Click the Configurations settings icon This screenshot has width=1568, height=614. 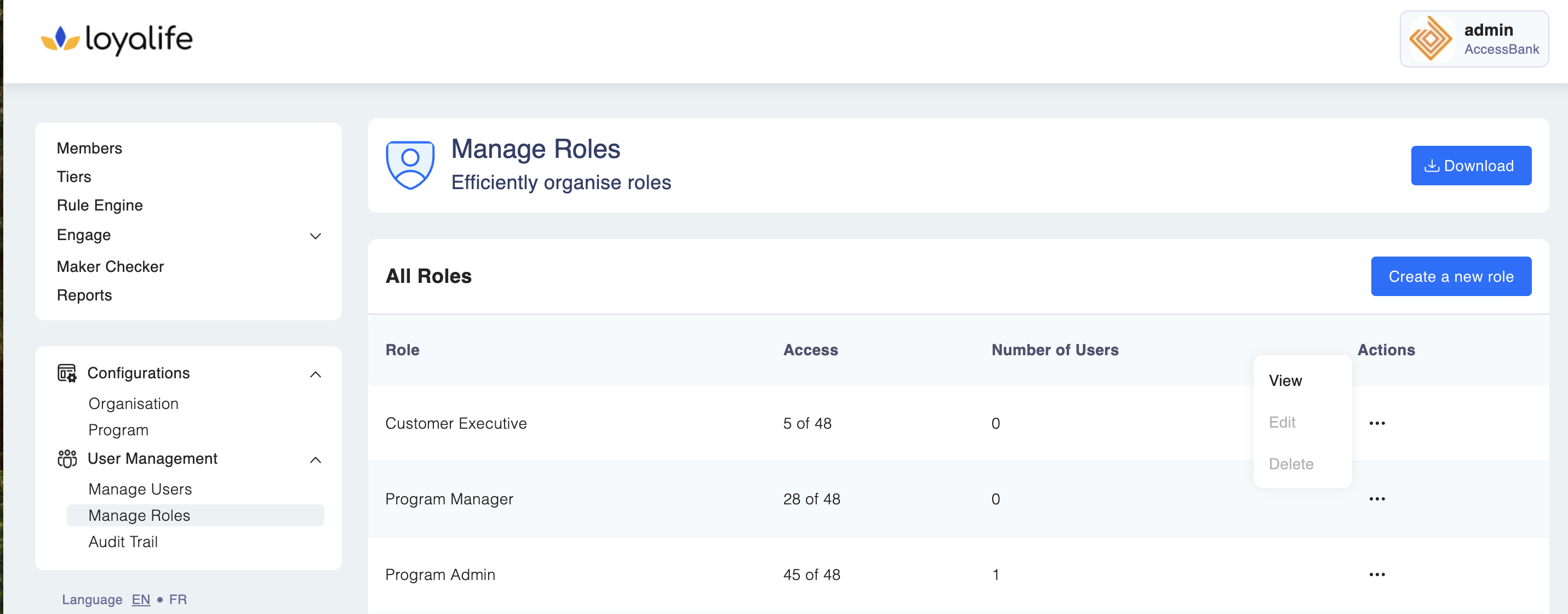67,373
